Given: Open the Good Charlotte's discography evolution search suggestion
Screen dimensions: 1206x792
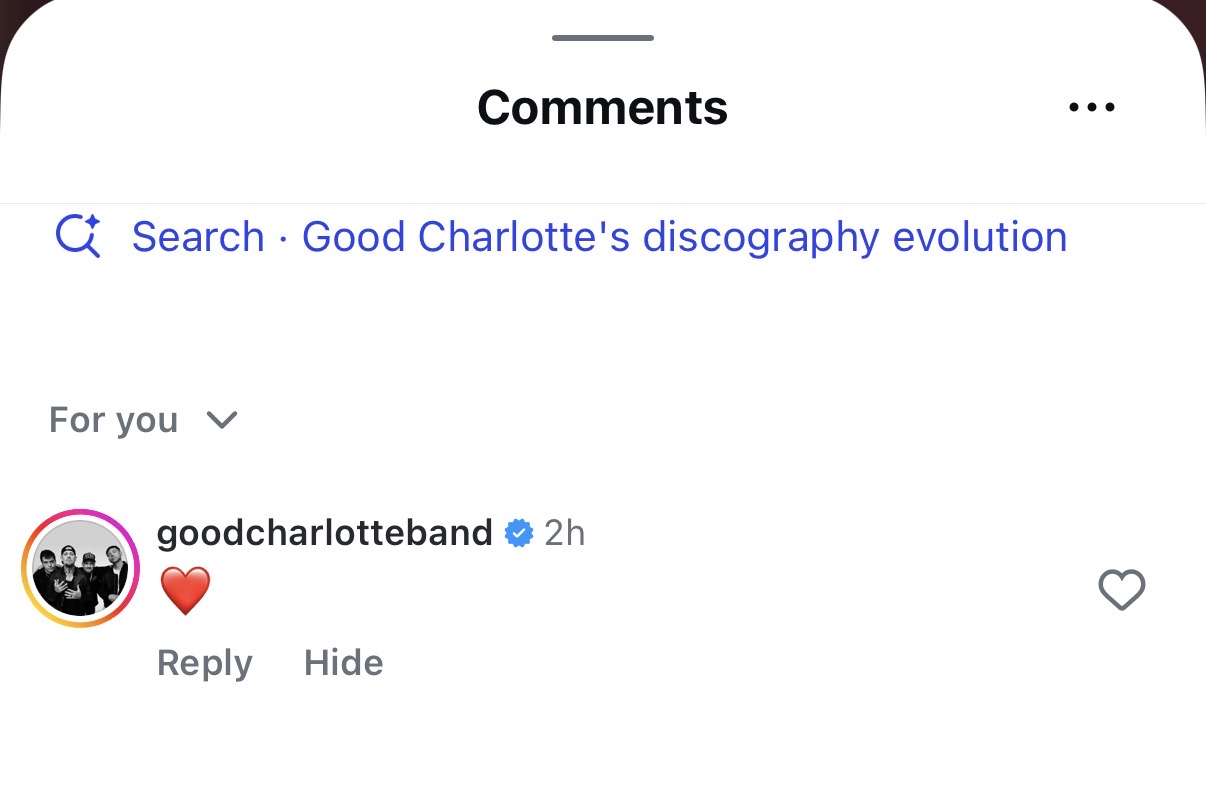Looking at the screenshot, I should click(x=684, y=237).
